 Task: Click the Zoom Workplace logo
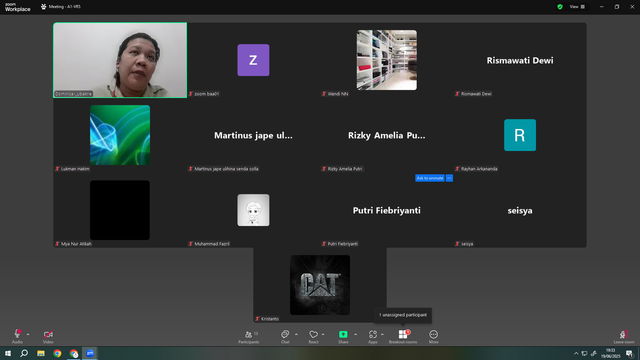coord(17,7)
